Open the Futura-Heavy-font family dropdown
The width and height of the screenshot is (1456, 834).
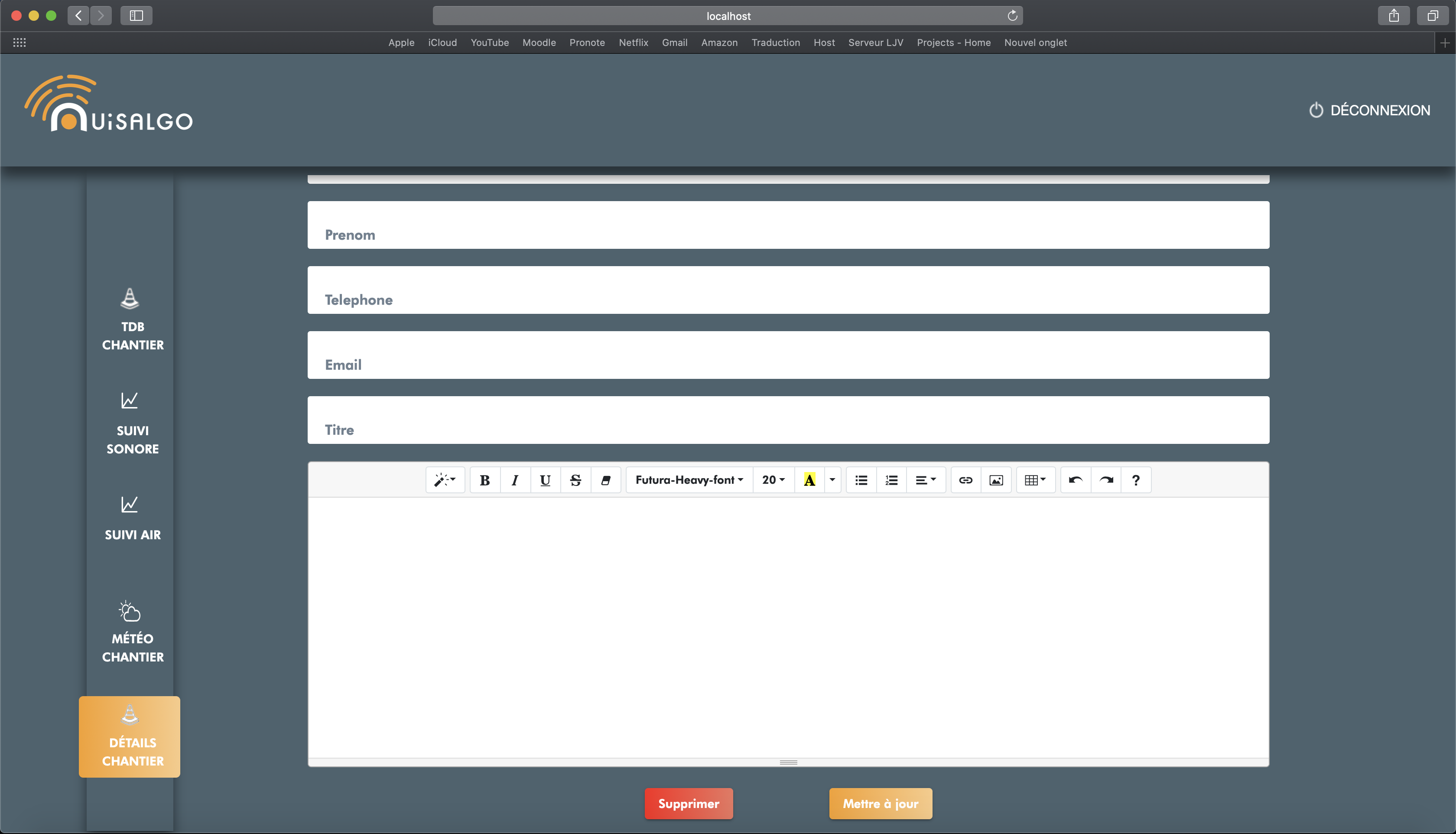689,480
